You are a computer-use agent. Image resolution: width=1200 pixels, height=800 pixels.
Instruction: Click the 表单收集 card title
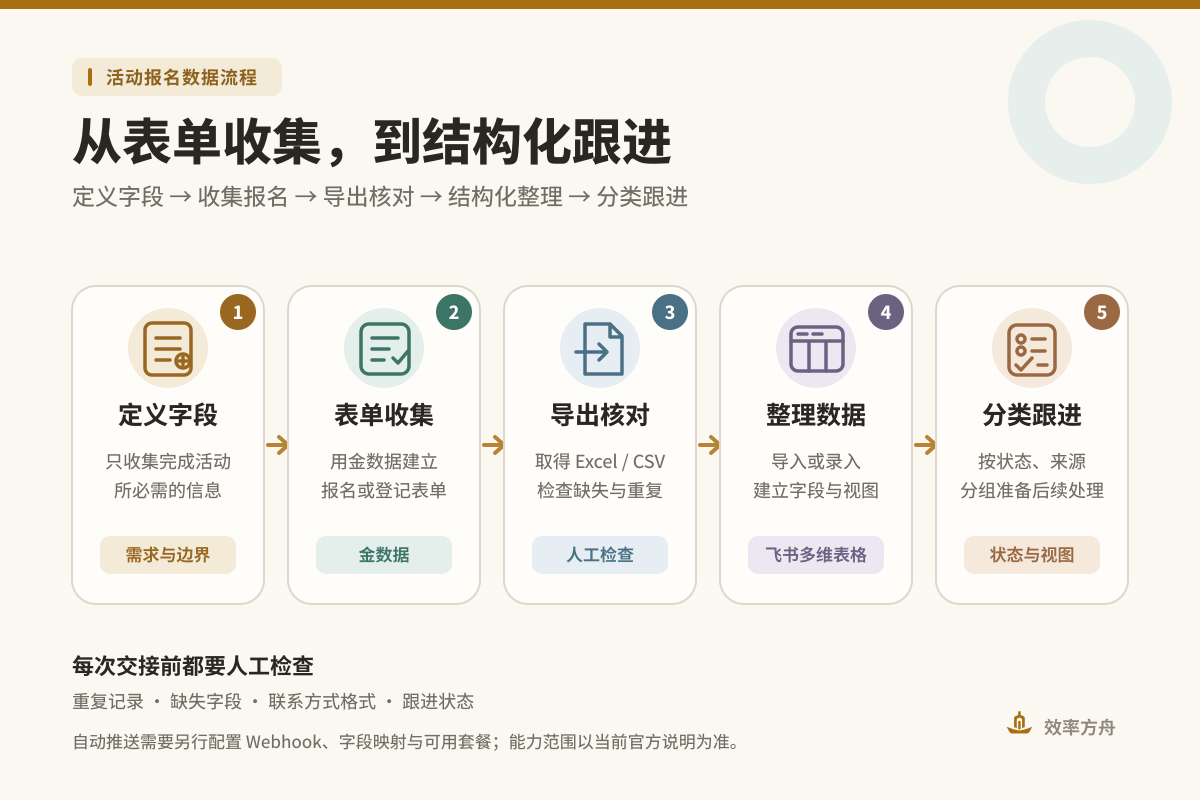click(x=384, y=415)
